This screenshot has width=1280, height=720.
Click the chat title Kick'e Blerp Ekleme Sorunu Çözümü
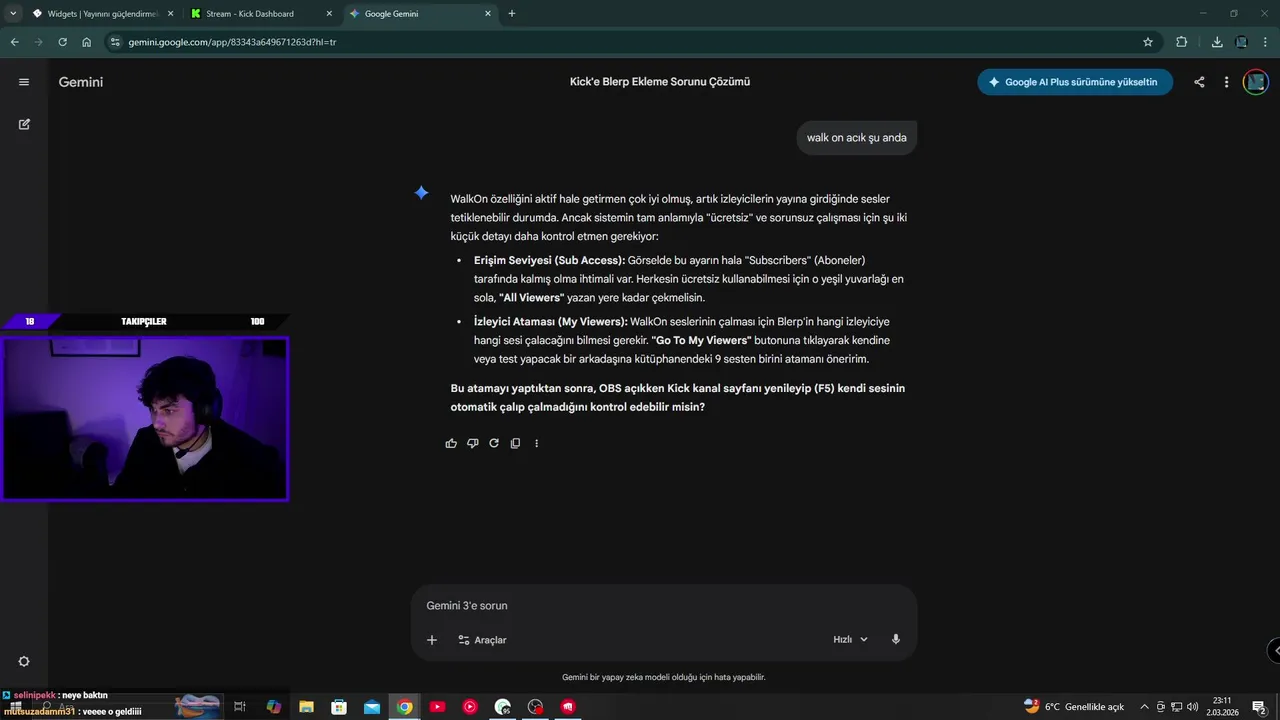(660, 82)
